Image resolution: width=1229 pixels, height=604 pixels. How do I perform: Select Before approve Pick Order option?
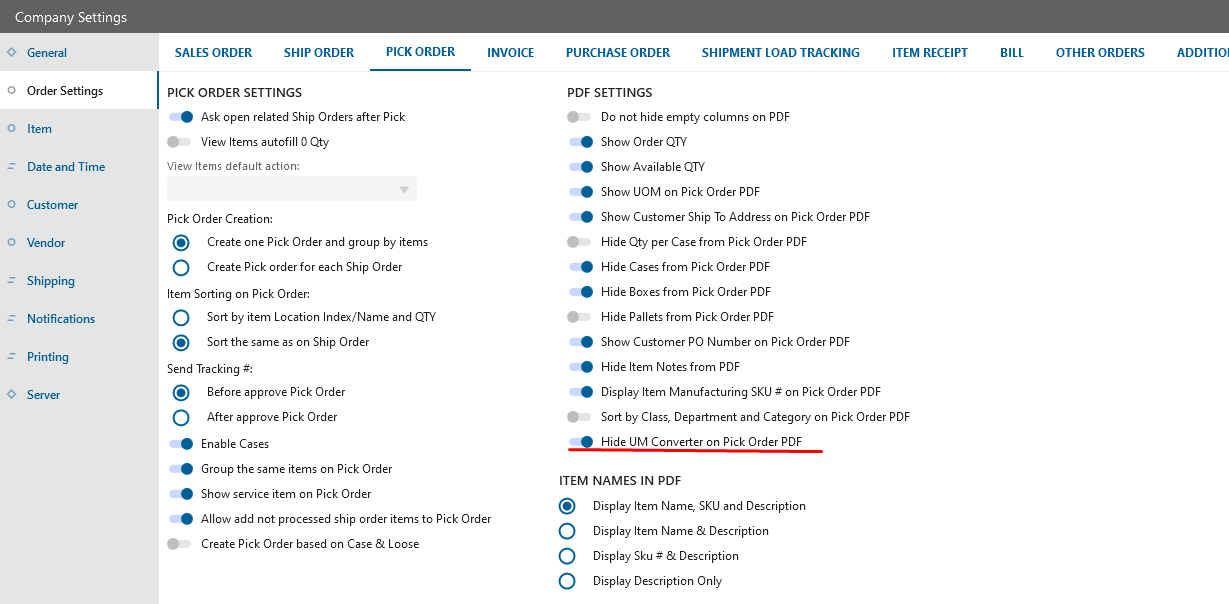pyautogui.click(x=181, y=392)
